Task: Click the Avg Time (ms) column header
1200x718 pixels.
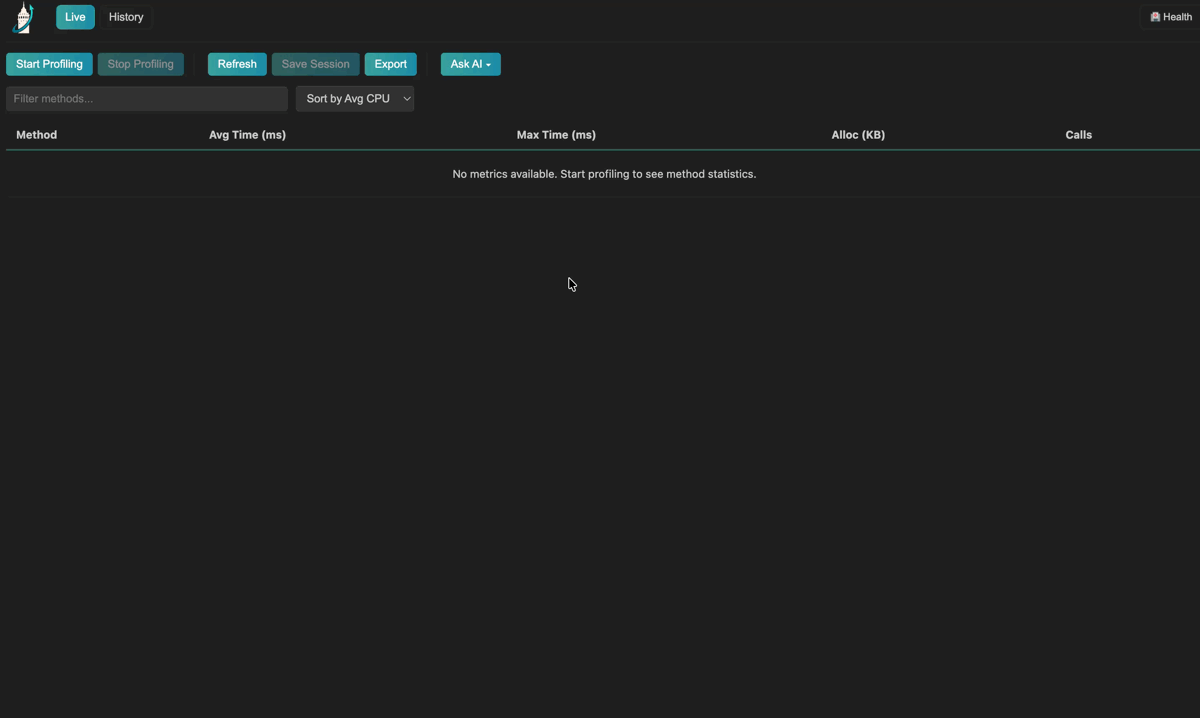Action: [247, 134]
